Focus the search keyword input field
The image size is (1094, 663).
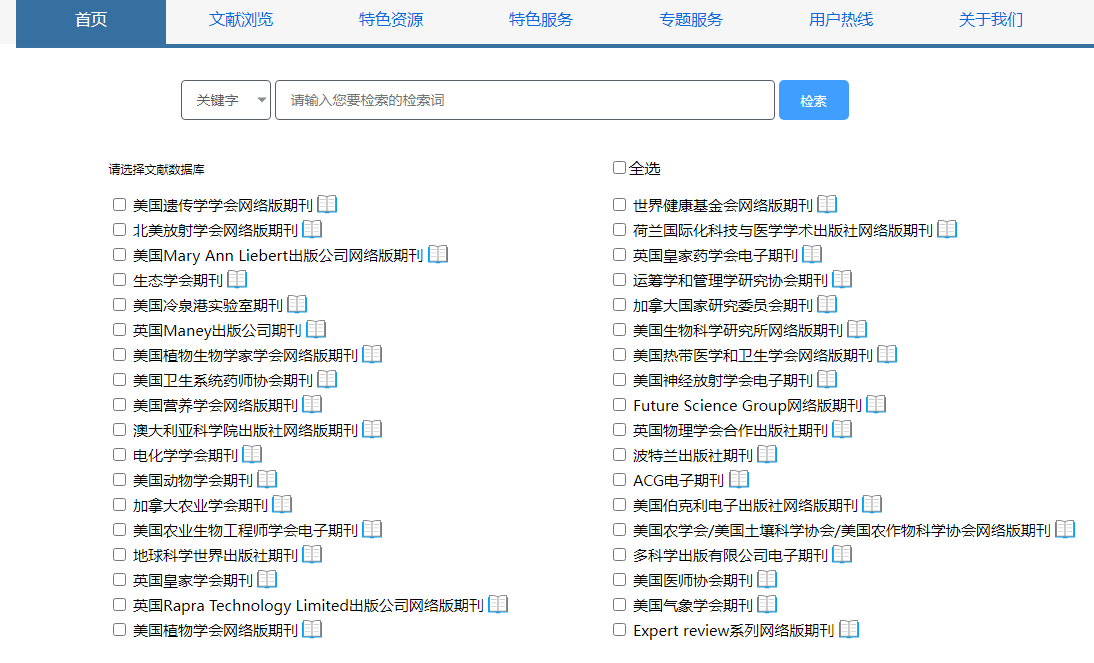[525, 100]
